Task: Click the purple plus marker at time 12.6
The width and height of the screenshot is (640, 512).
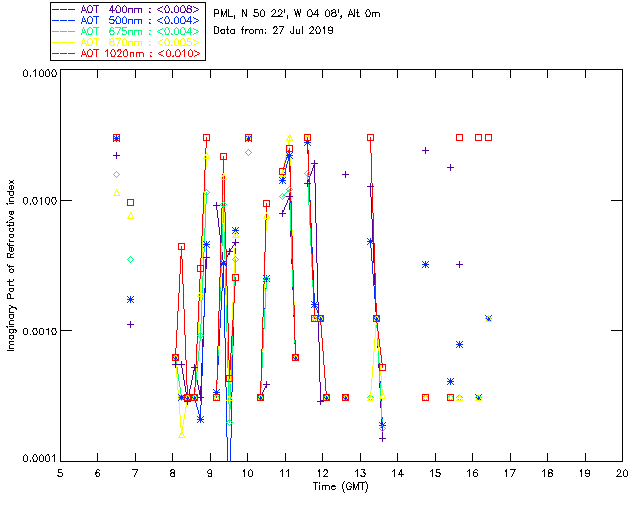Action: [345, 175]
